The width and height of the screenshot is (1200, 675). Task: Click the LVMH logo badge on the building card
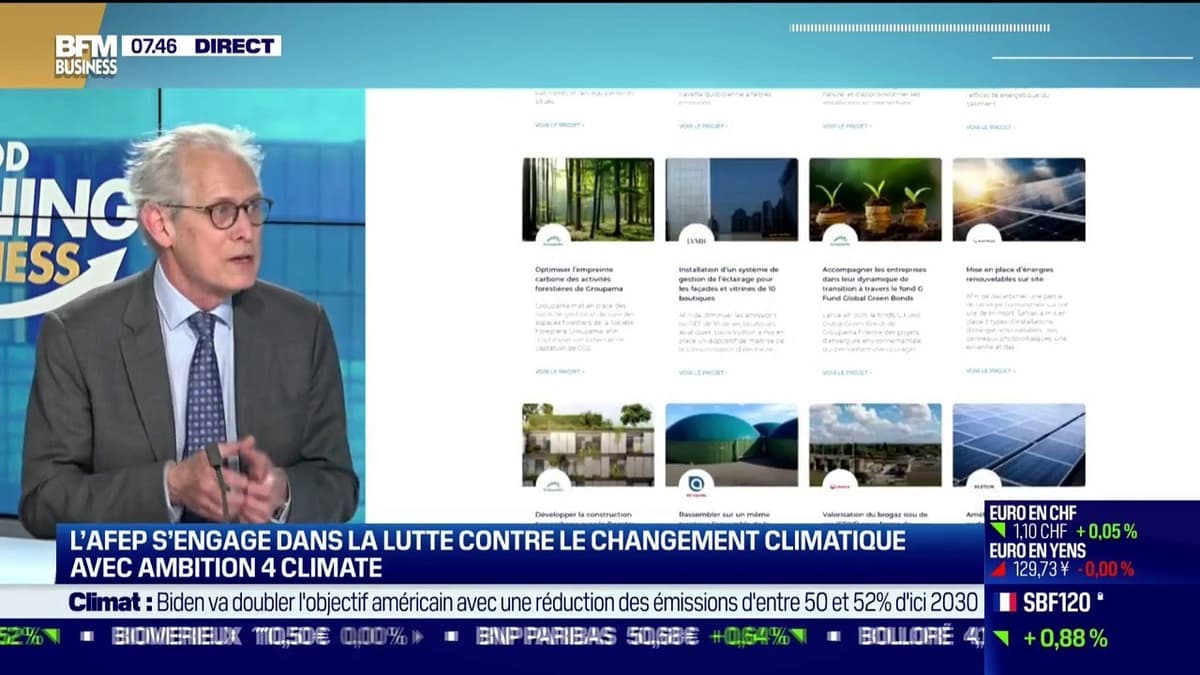(697, 240)
